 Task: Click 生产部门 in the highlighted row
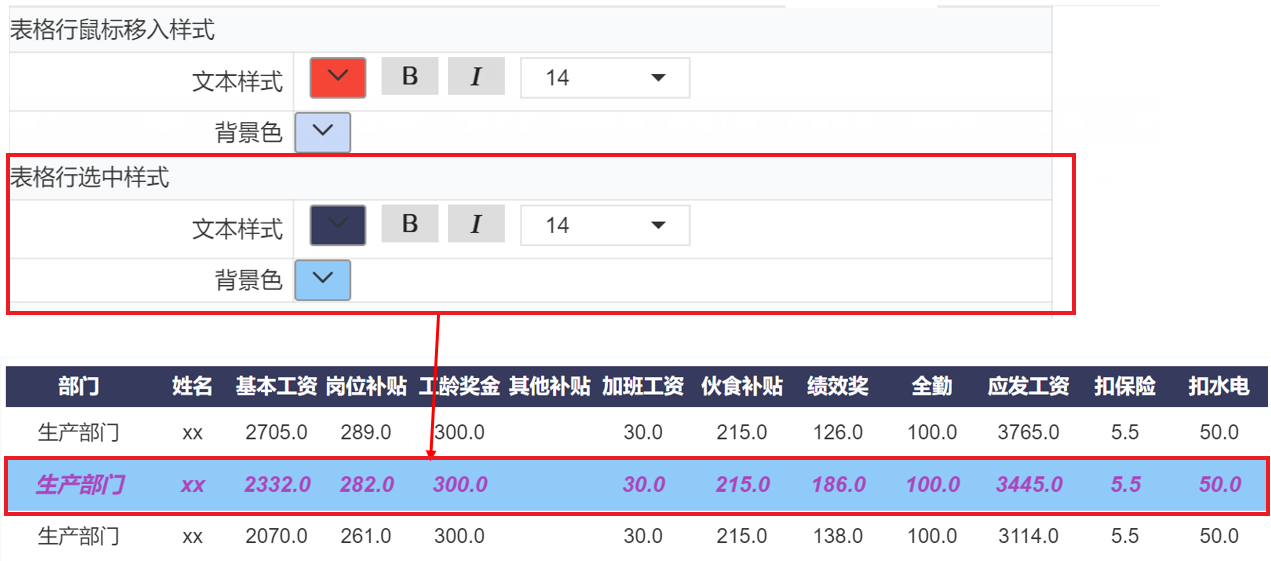click(x=79, y=485)
